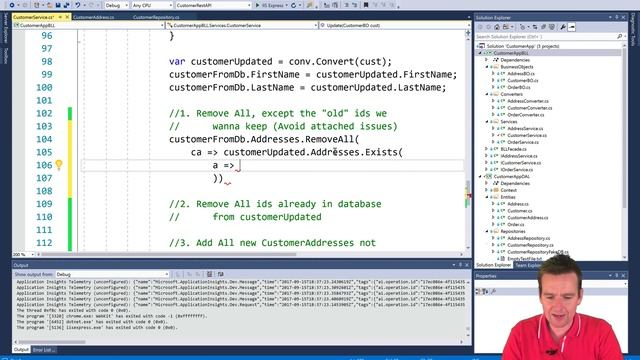Image resolution: width=640 pixels, height=360 pixels.
Task: Click the Solution Explorer vertical scrollbar
Action: pyautogui.click(x=624, y=128)
